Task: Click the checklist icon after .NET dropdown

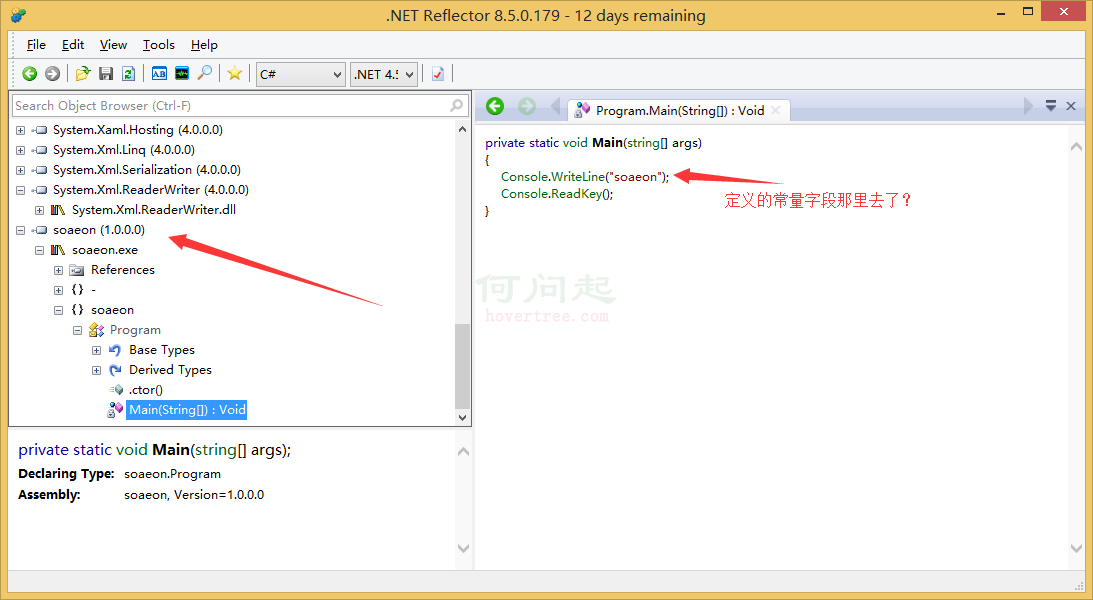Action: pyautogui.click(x=438, y=73)
